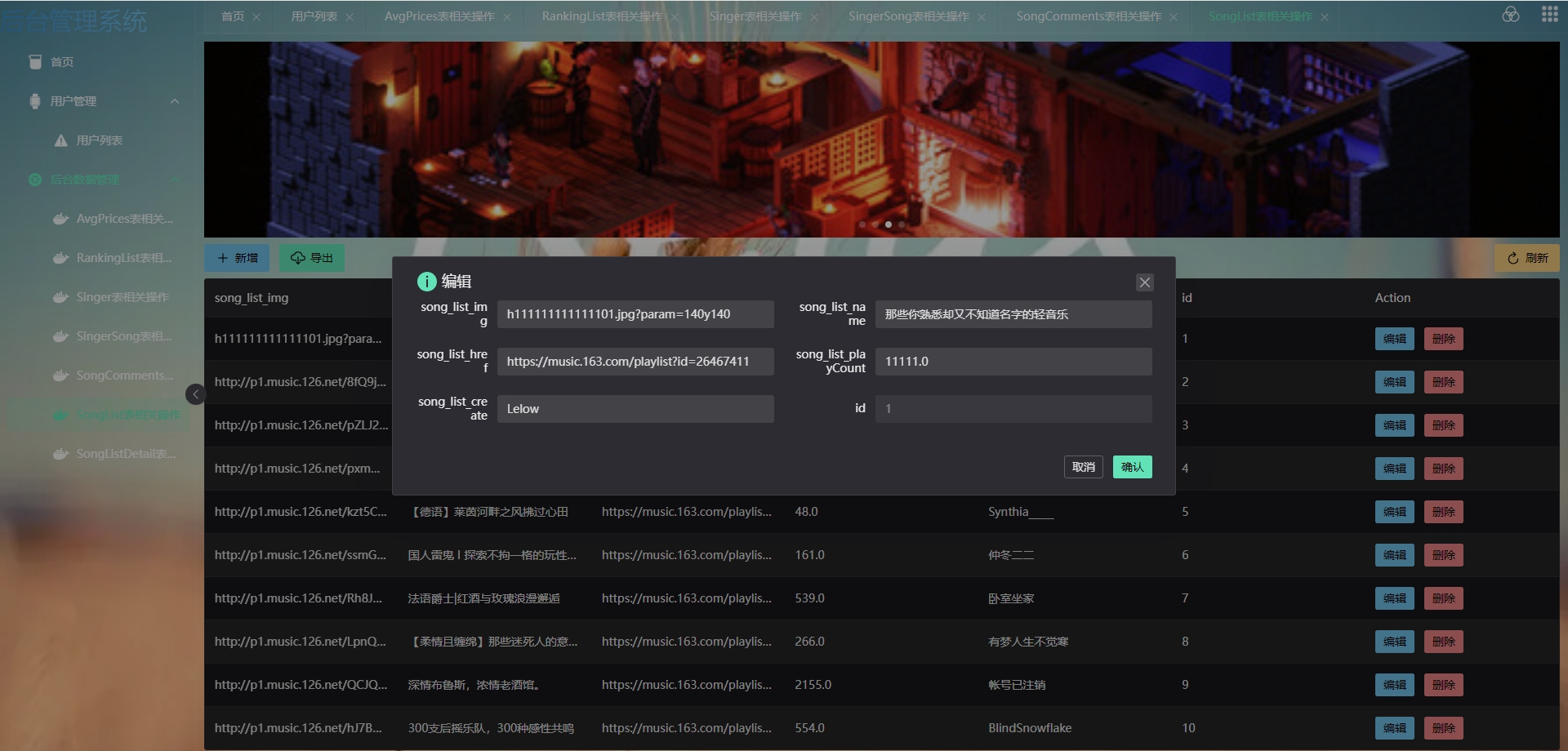
Task: Click 编辑 for row id 1
Action: pos(1394,339)
